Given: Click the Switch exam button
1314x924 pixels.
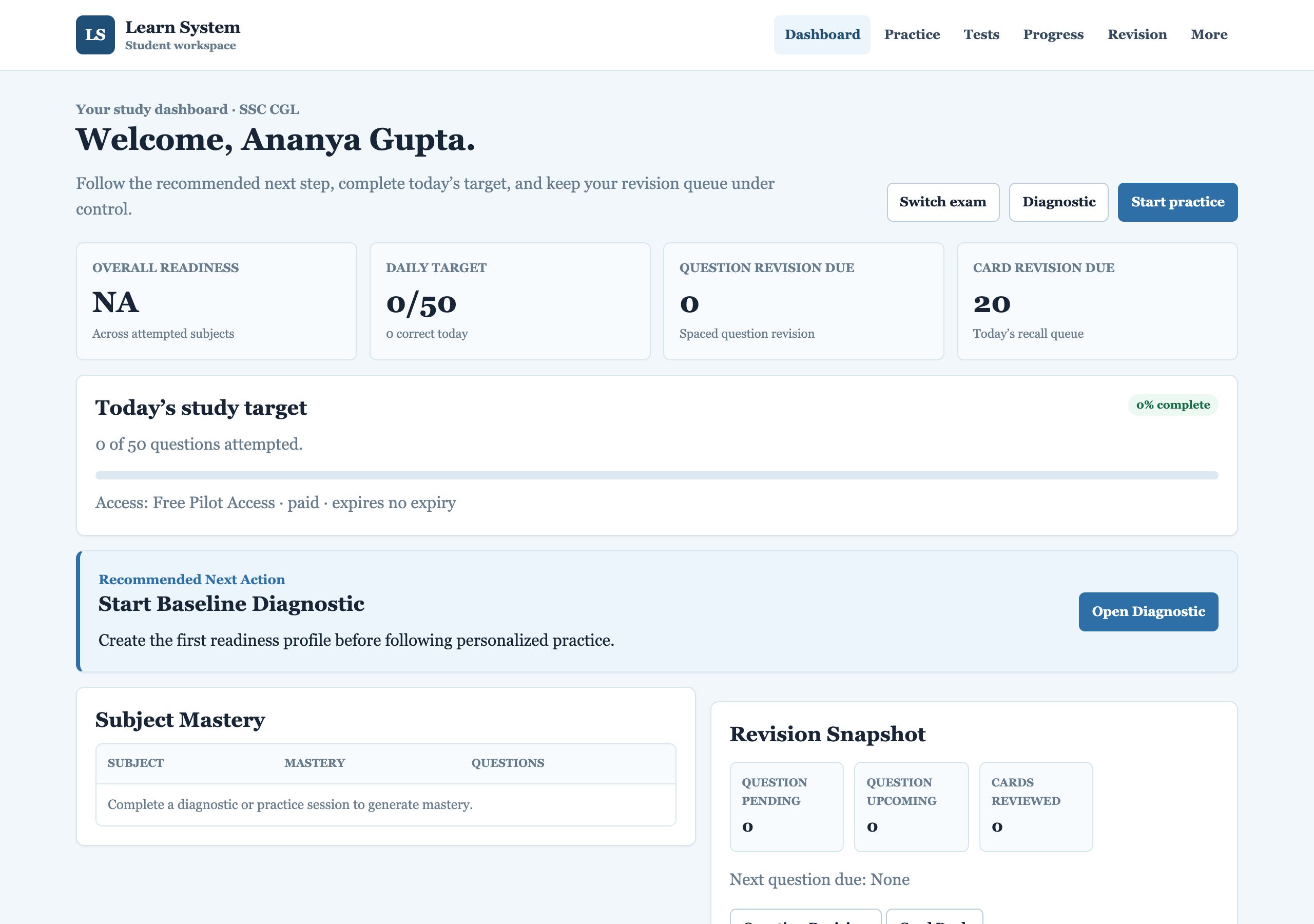Looking at the screenshot, I should (942, 202).
